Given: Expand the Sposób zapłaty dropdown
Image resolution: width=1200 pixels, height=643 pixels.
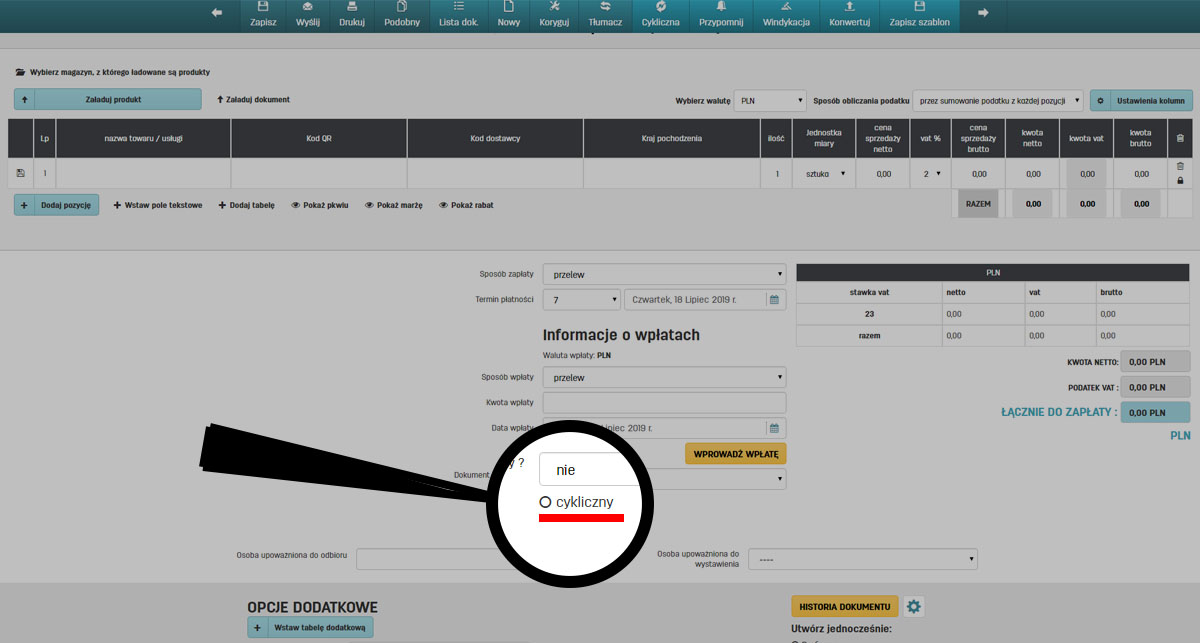Looking at the screenshot, I should (664, 274).
